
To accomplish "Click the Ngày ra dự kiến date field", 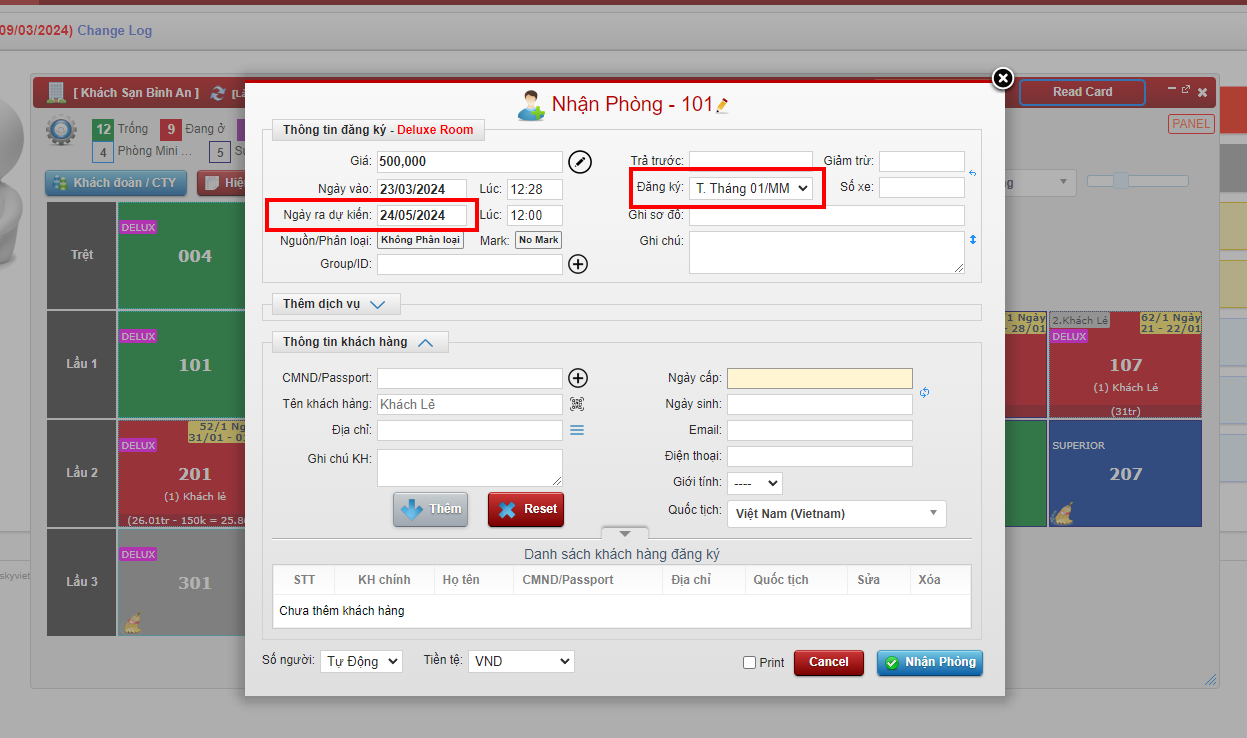I will (x=421, y=215).
